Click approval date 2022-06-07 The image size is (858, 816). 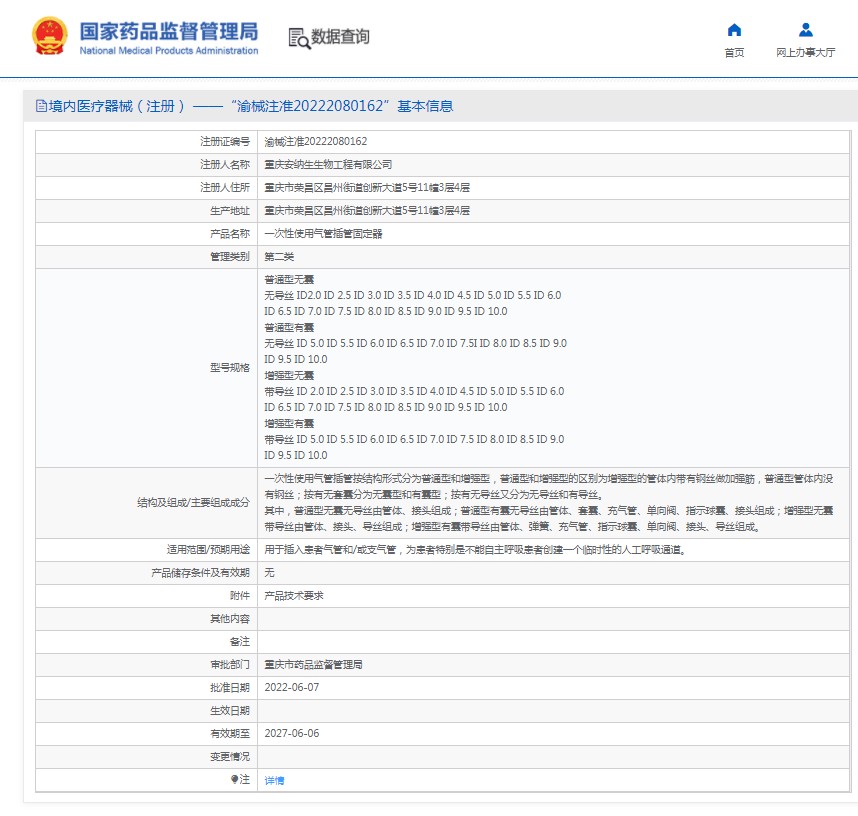[x=292, y=687]
